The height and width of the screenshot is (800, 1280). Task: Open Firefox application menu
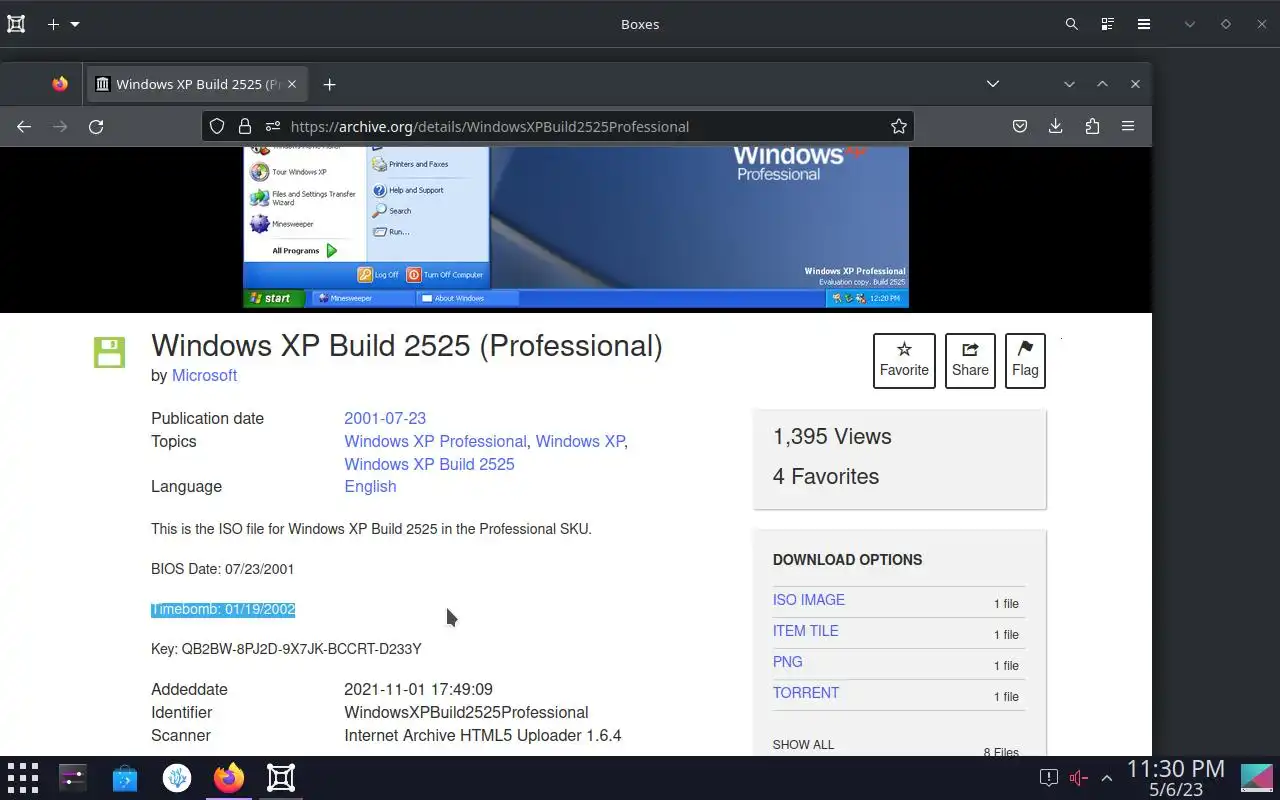tap(1127, 126)
